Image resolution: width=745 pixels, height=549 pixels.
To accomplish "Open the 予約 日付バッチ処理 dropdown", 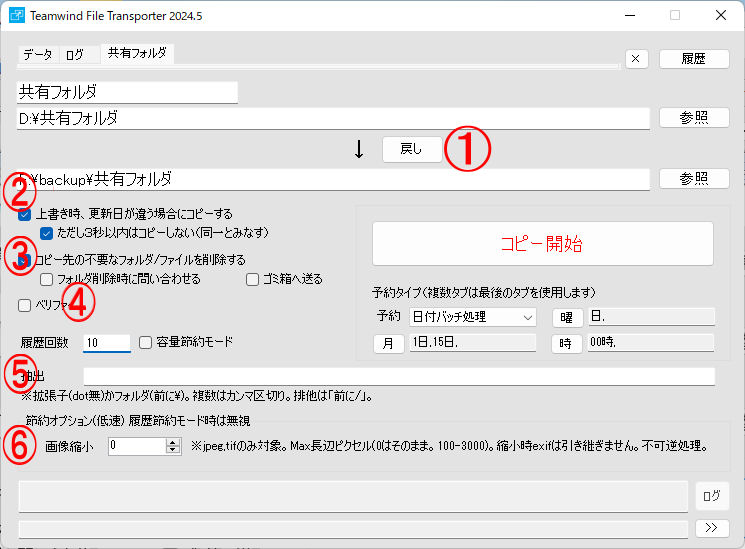I will pyautogui.click(x=473, y=317).
